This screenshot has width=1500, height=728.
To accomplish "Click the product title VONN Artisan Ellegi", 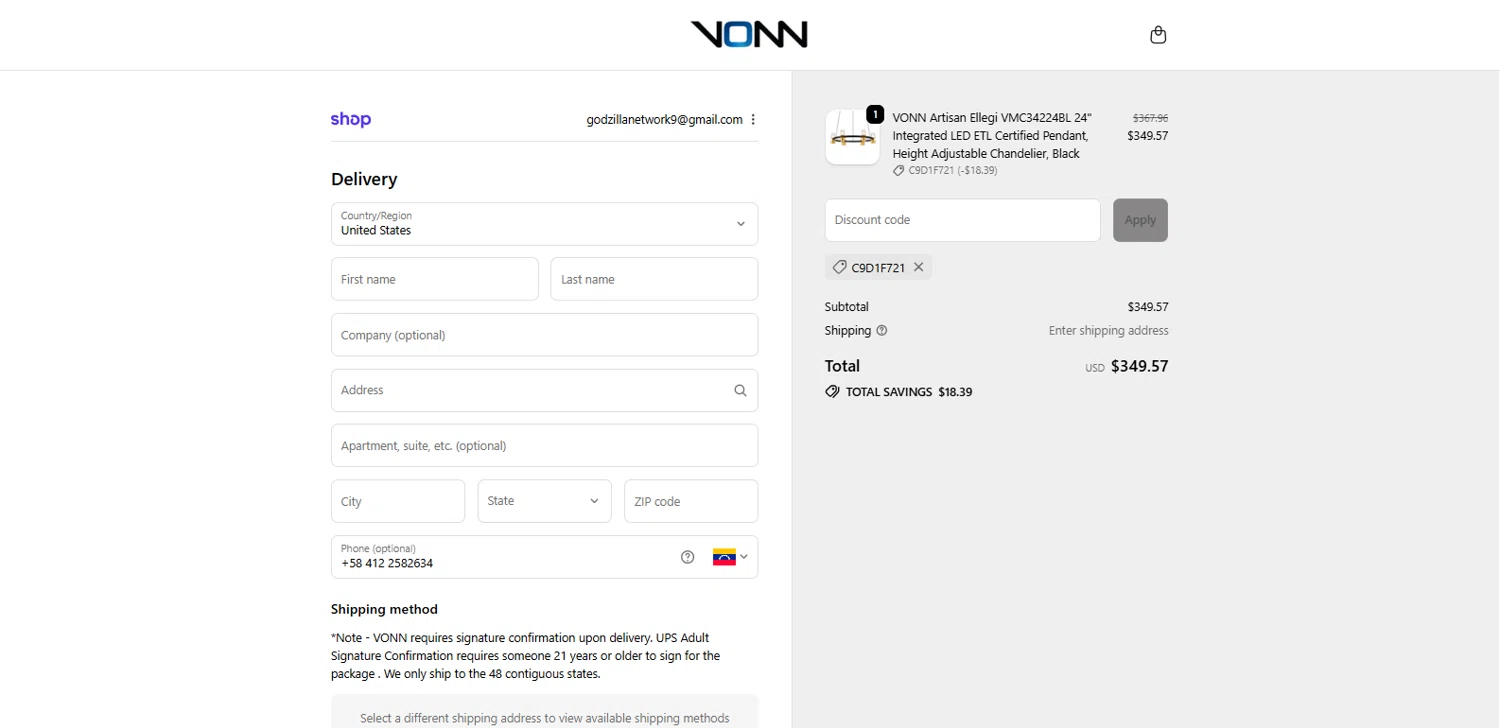I will coord(992,135).
